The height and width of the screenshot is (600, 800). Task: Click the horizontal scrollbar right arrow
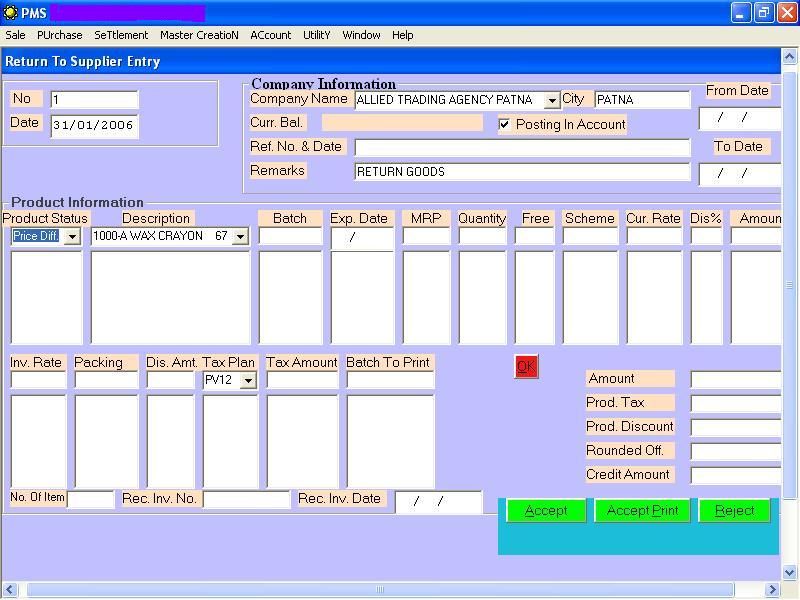pos(772,590)
